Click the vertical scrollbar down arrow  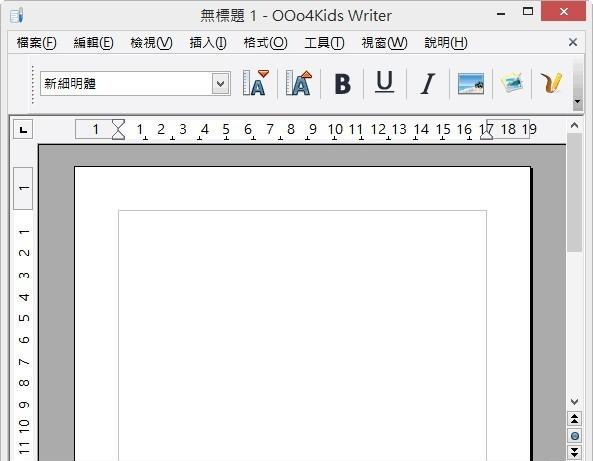[x=574, y=401]
